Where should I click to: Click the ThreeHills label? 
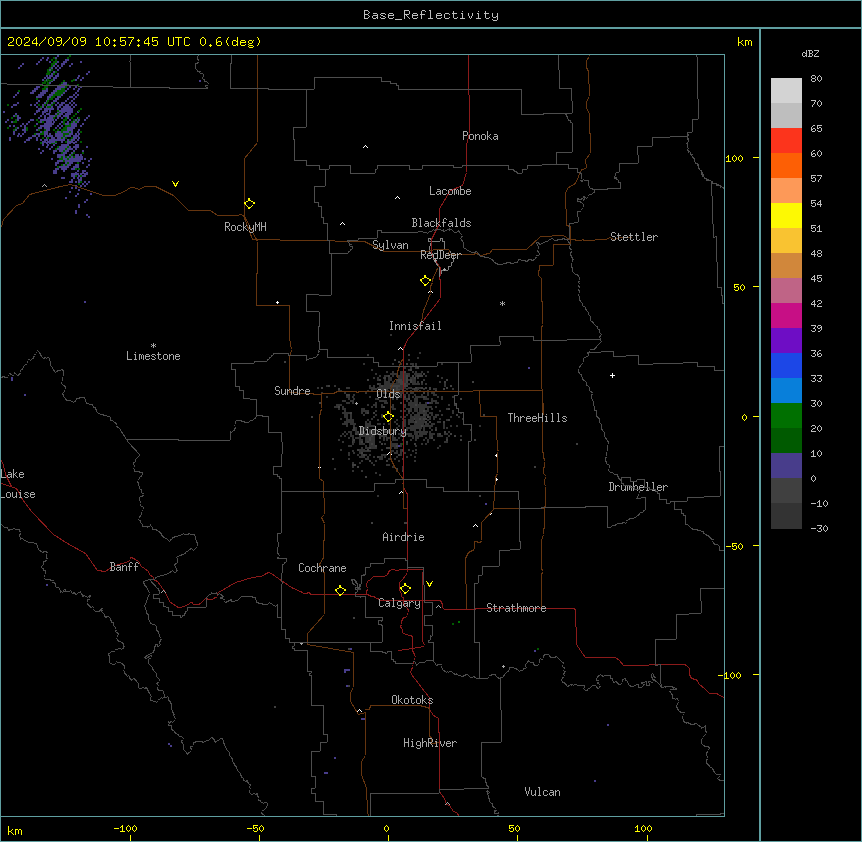click(x=537, y=418)
